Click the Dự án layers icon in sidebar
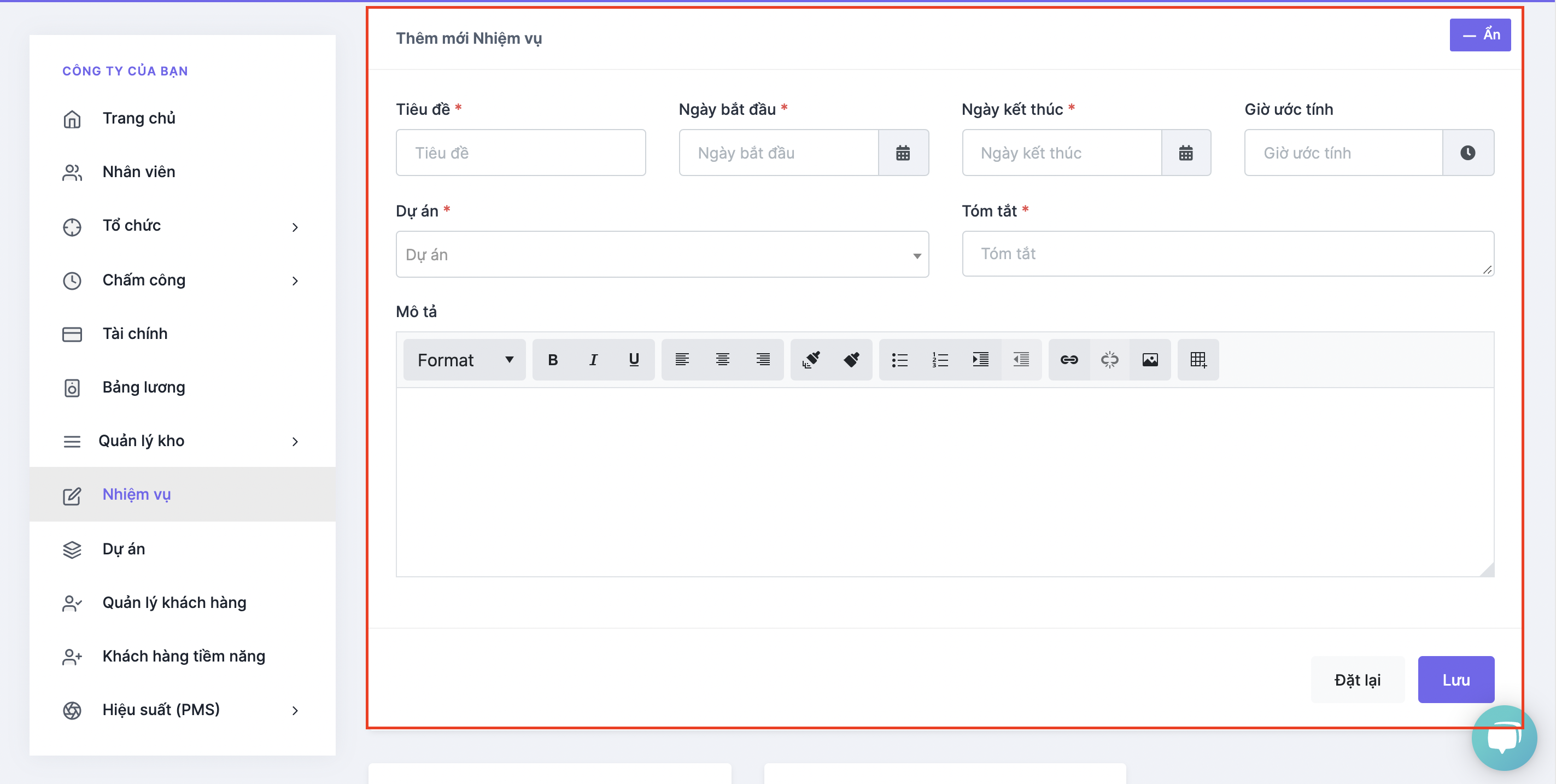The width and height of the screenshot is (1556, 784). pyautogui.click(x=72, y=549)
